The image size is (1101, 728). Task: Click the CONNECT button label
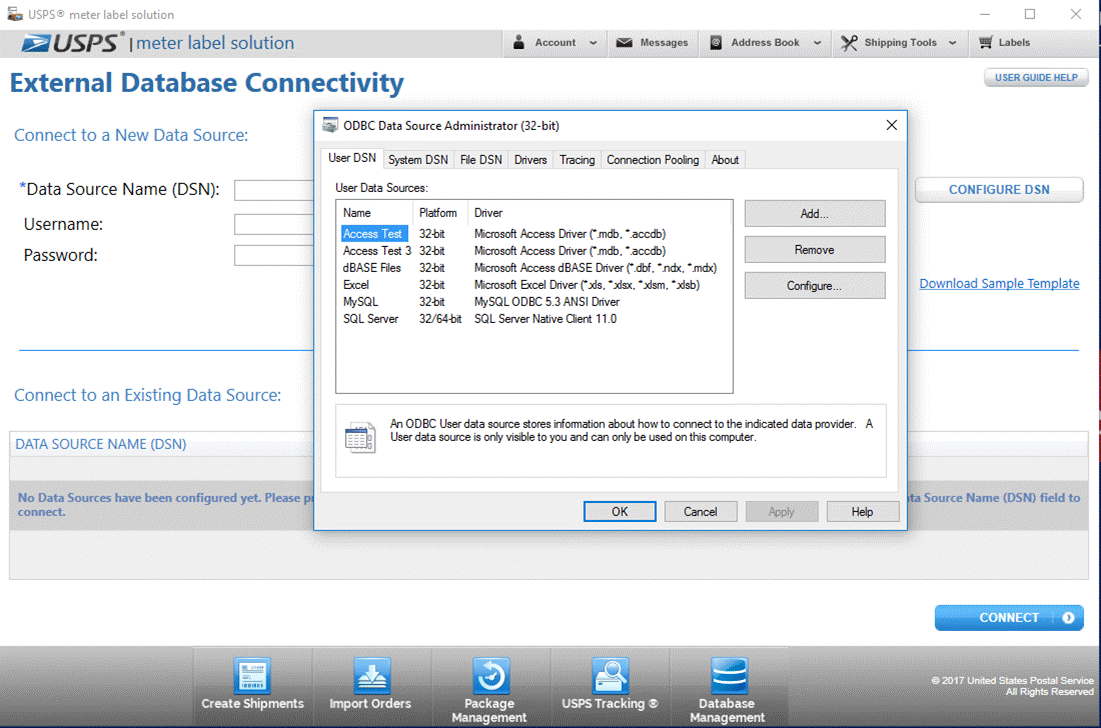(1008, 618)
